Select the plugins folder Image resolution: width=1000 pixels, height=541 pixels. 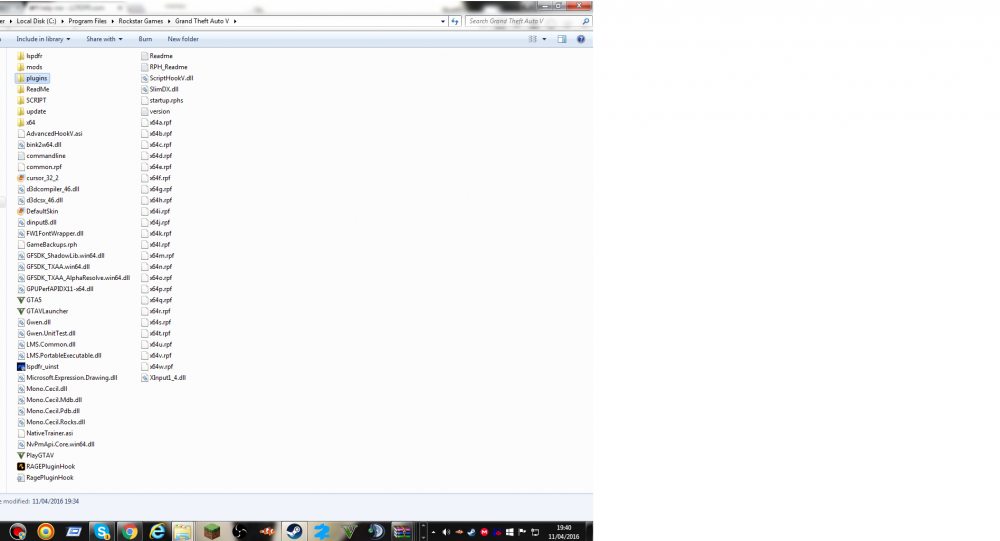[33, 78]
